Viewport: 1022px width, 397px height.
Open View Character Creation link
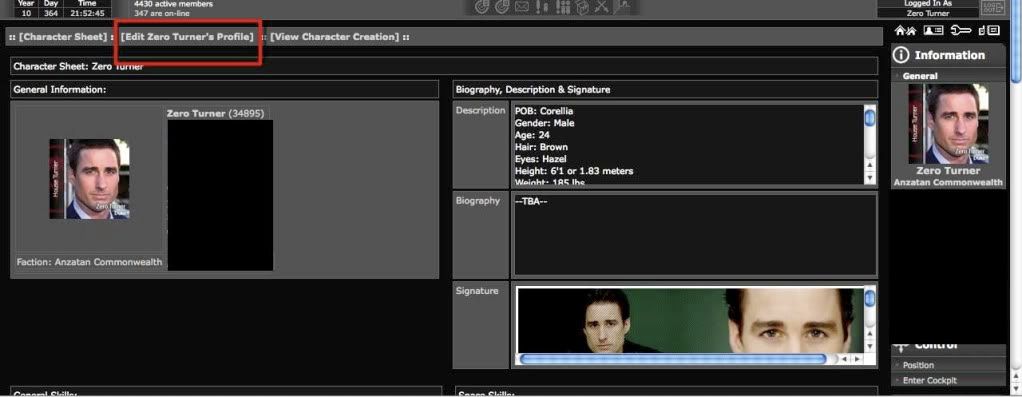(334, 37)
